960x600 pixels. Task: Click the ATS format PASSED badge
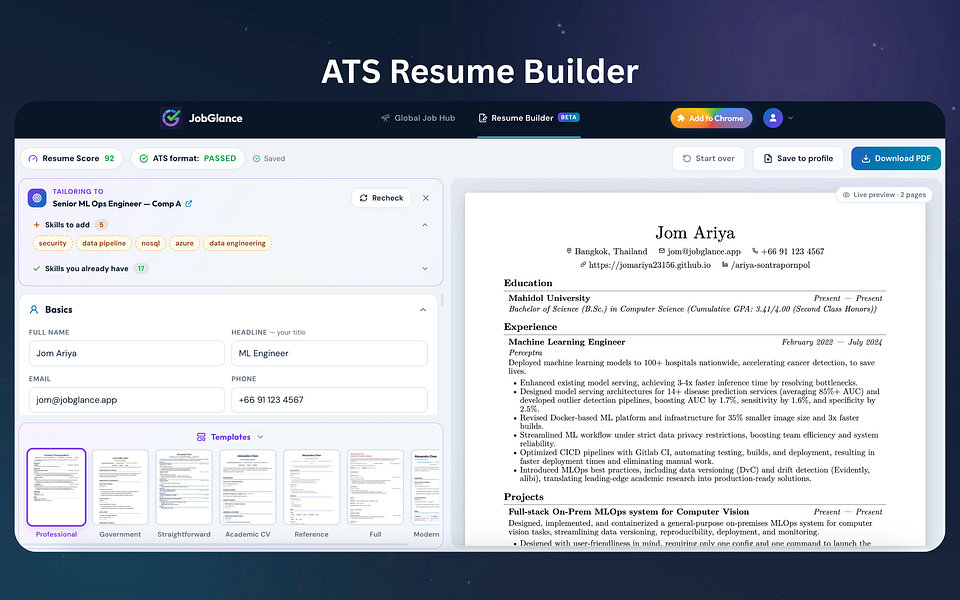tap(187, 159)
